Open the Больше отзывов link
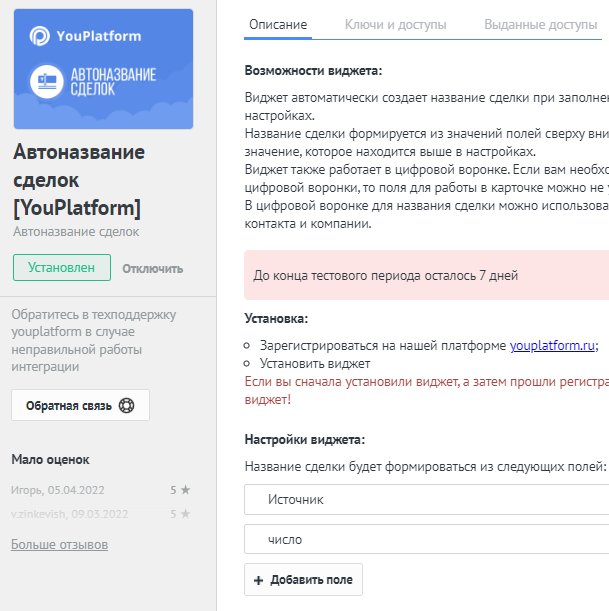Image resolution: width=609 pixels, height=611 pixels. pyautogui.click(x=59, y=544)
